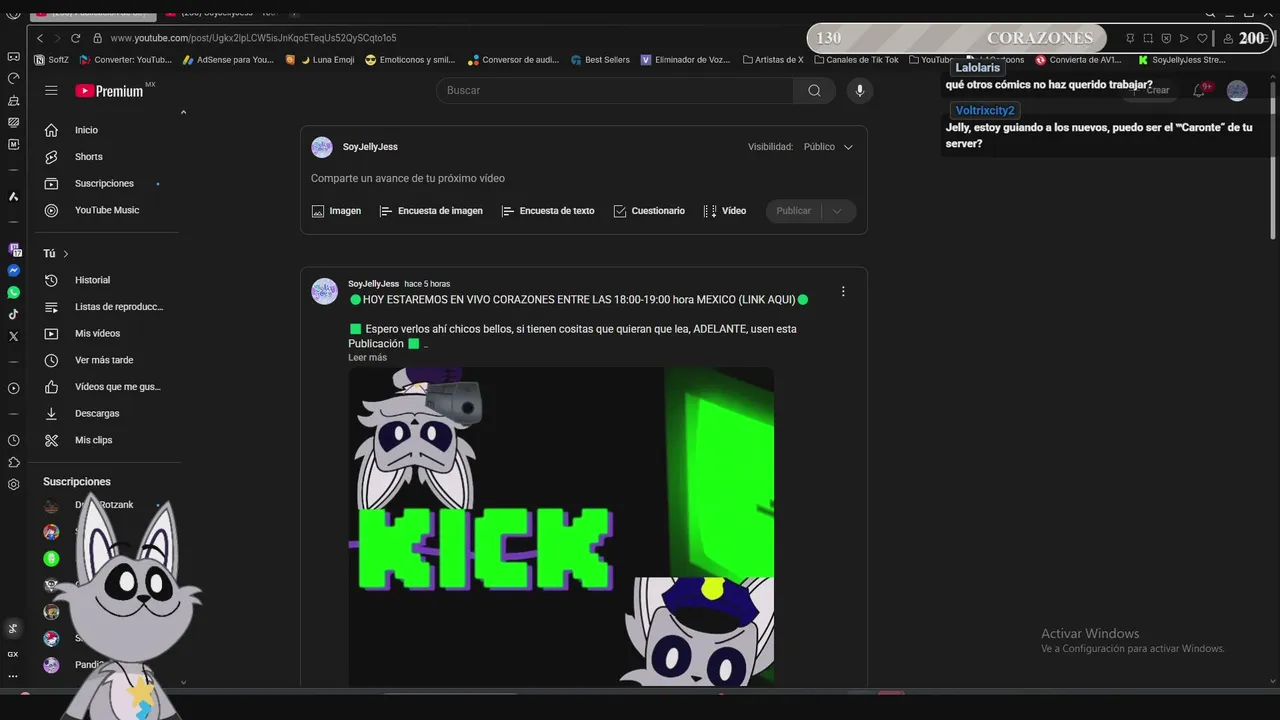Open the extensions cube in browser sidebar
Image resolution: width=1280 pixels, height=720 pixels.
tap(13, 462)
